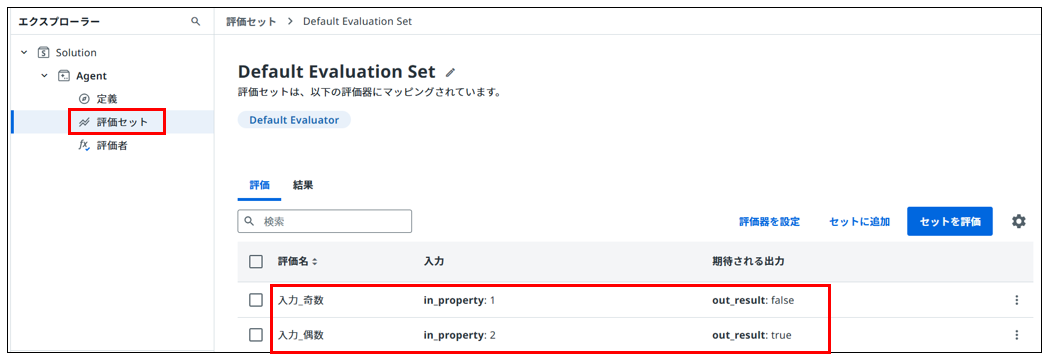Screen dimensions: 1050x362
Task: Select the 評価 tab
Action: (259, 185)
